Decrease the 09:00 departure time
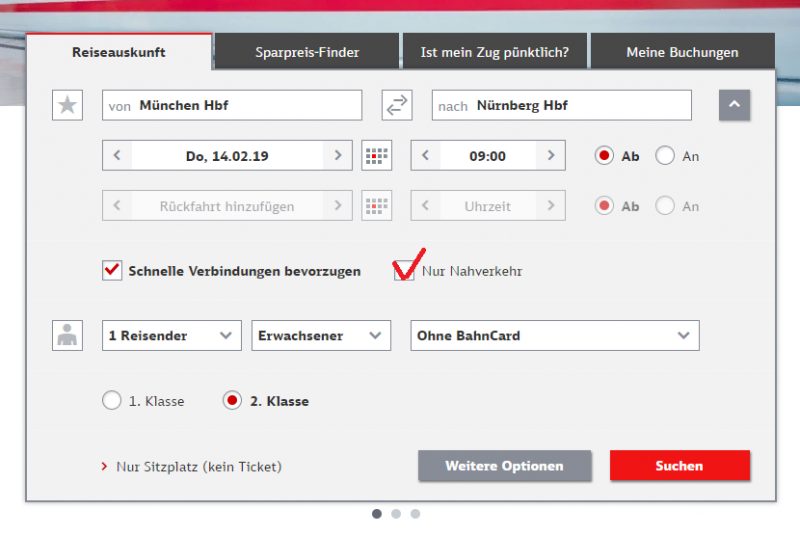Image resolution: width=800 pixels, height=536 pixels. coord(426,156)
